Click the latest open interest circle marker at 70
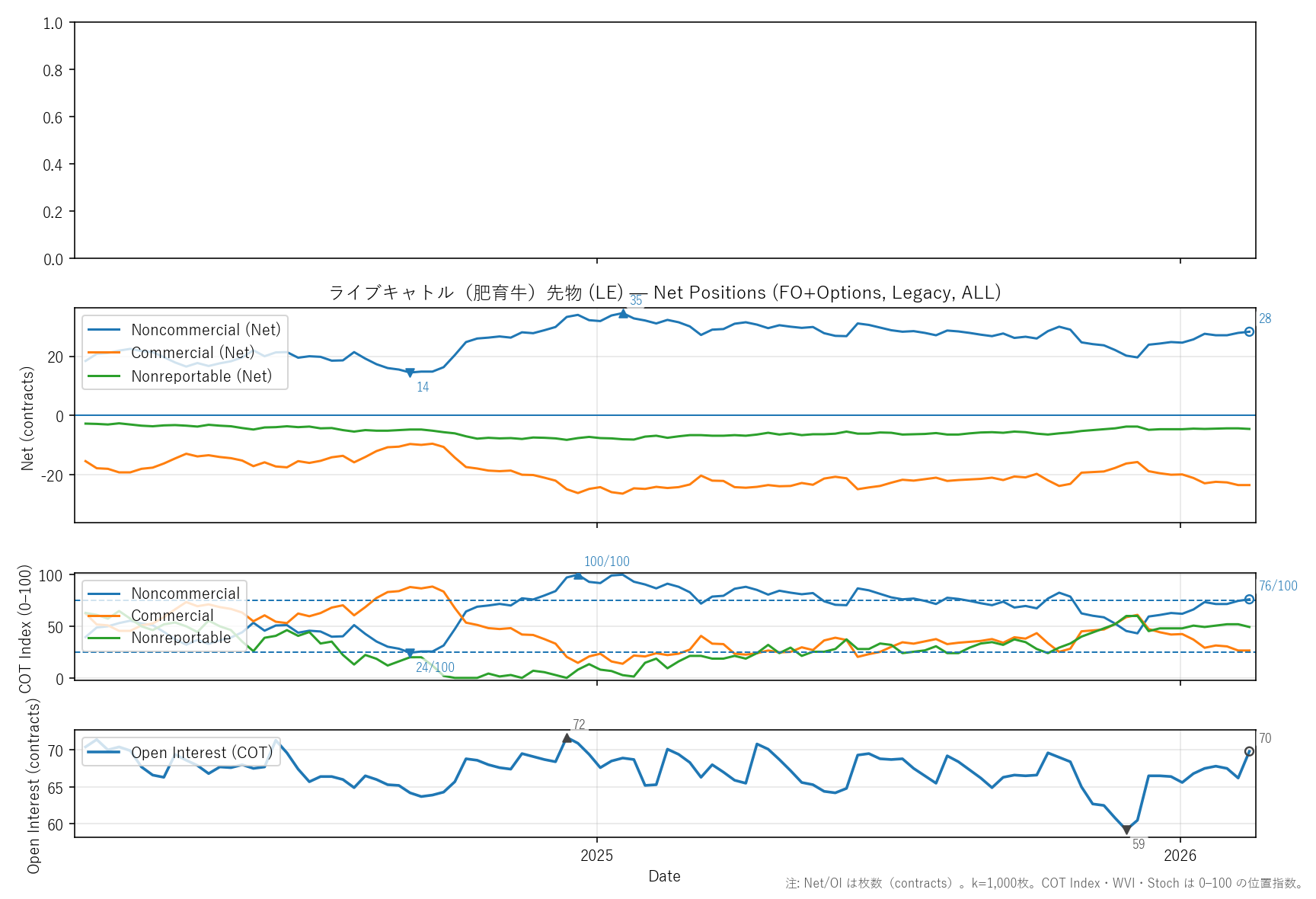 point(1249,751)
